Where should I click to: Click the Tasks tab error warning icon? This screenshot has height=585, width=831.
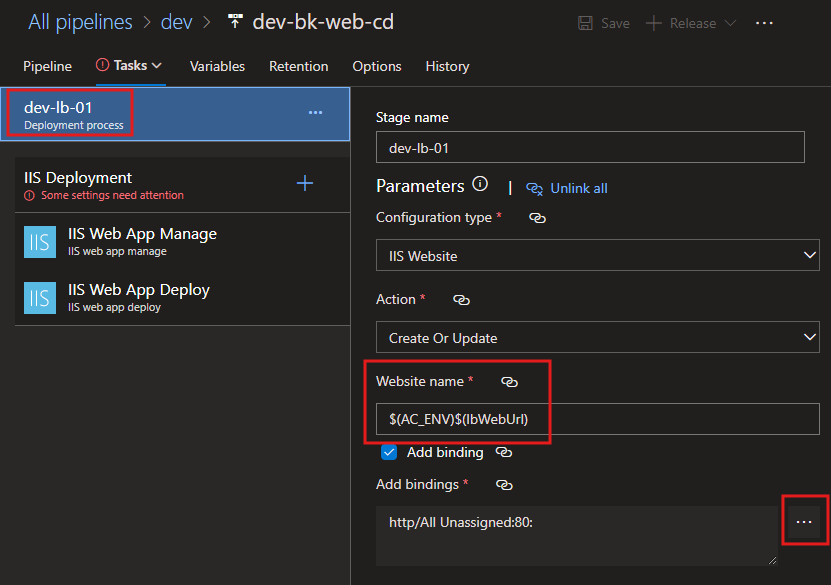tap(102, 65)
